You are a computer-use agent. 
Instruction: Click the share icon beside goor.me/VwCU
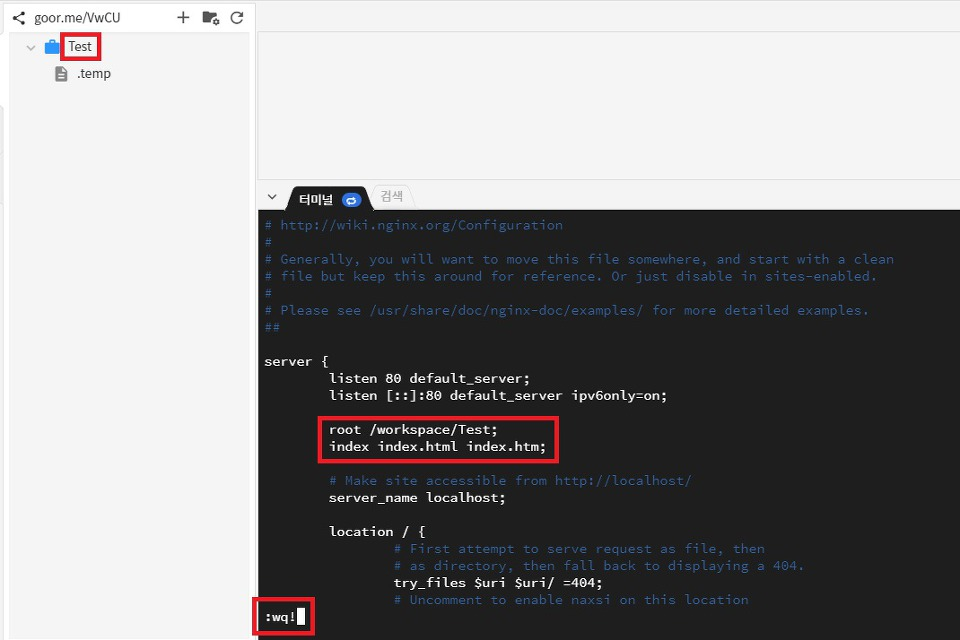[x=19, y=18]
